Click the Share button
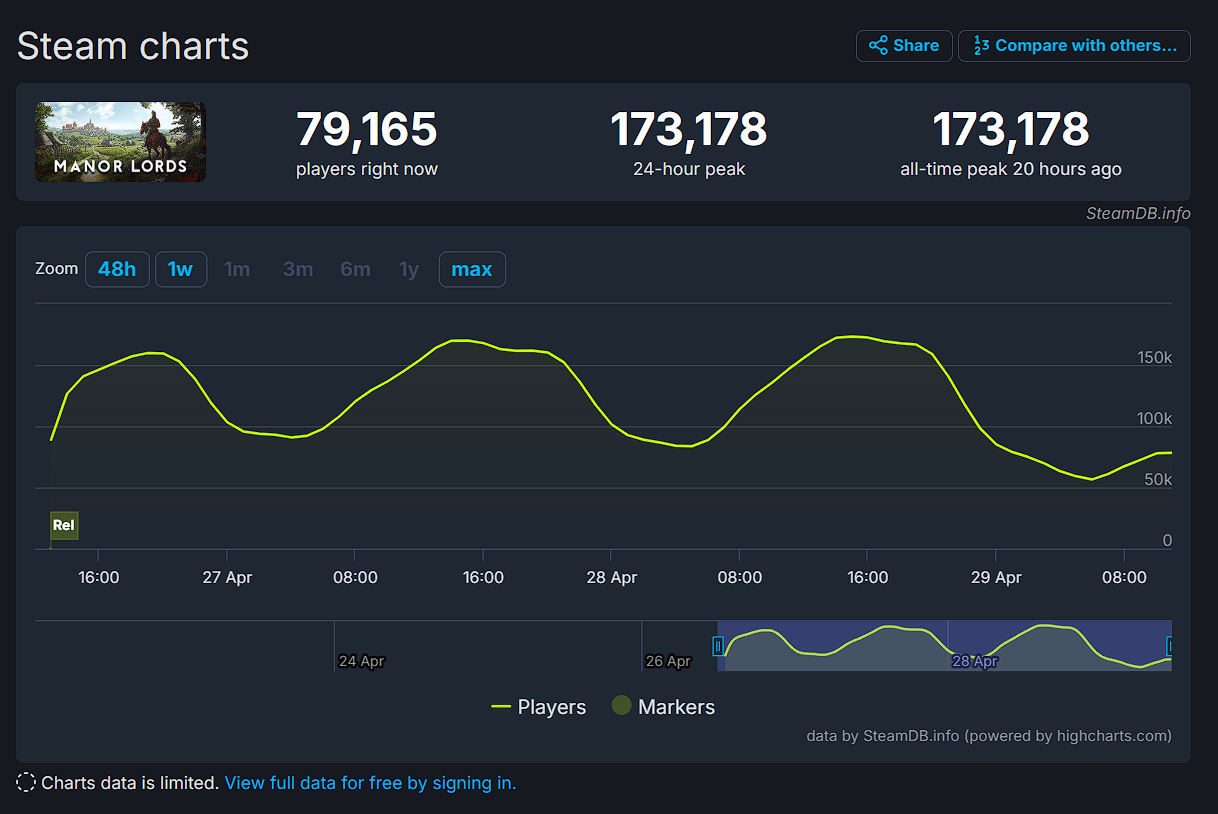Image resolution: width=1218 pixels, height=814 pixels. pyautogui.click(x=903, y=46)
